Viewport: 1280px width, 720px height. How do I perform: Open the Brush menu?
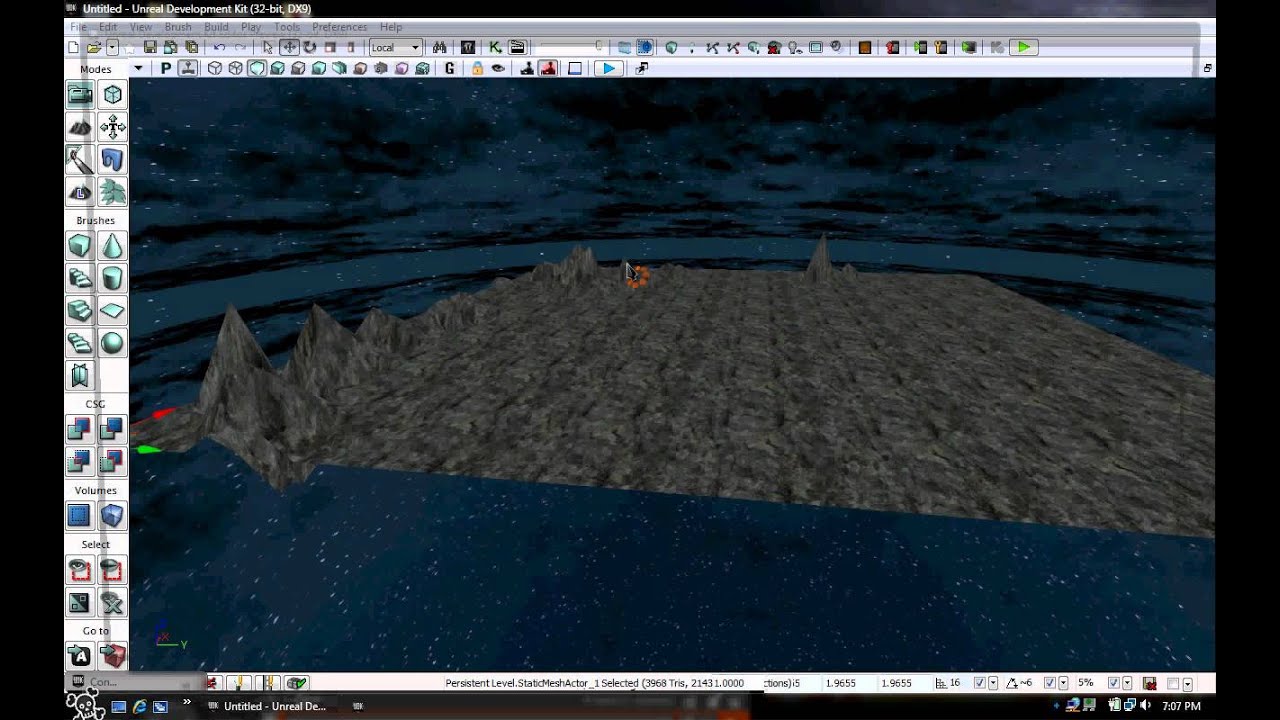[x=178, y=27]
